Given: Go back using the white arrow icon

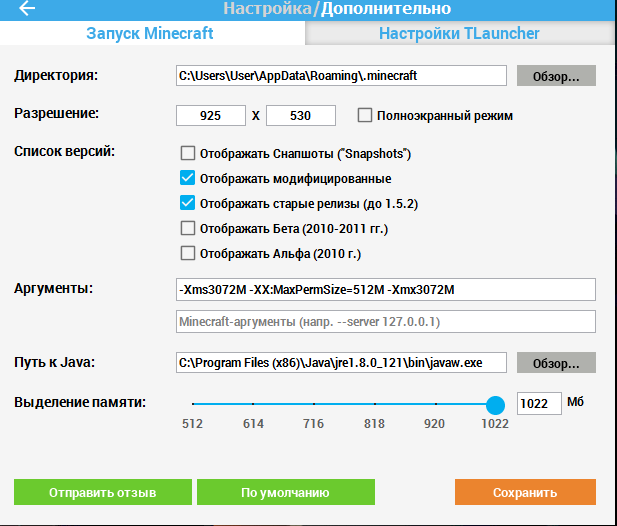Looking at the screenshot, I should [x=27, y=7].
